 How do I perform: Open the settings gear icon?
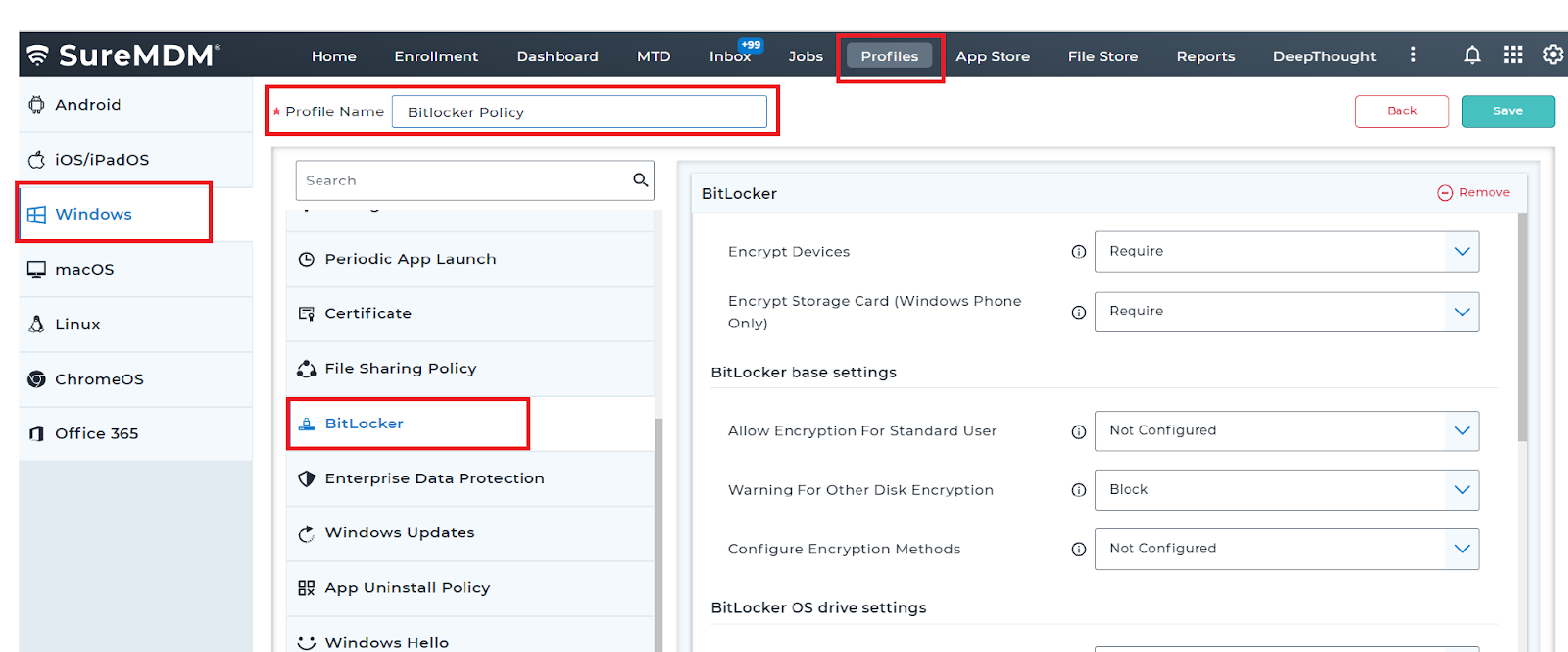point(1553,55)
